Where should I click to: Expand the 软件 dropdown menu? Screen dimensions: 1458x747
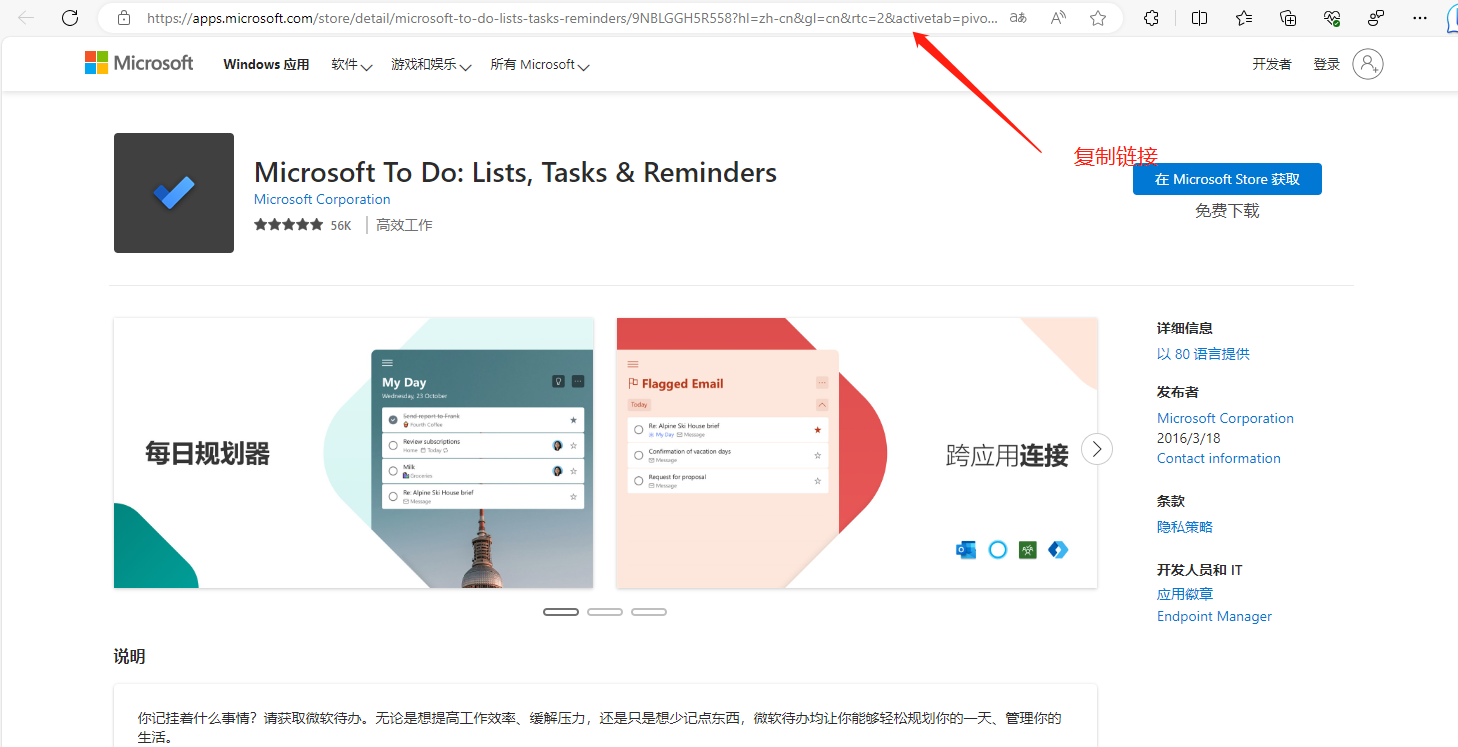pos(351,65)
